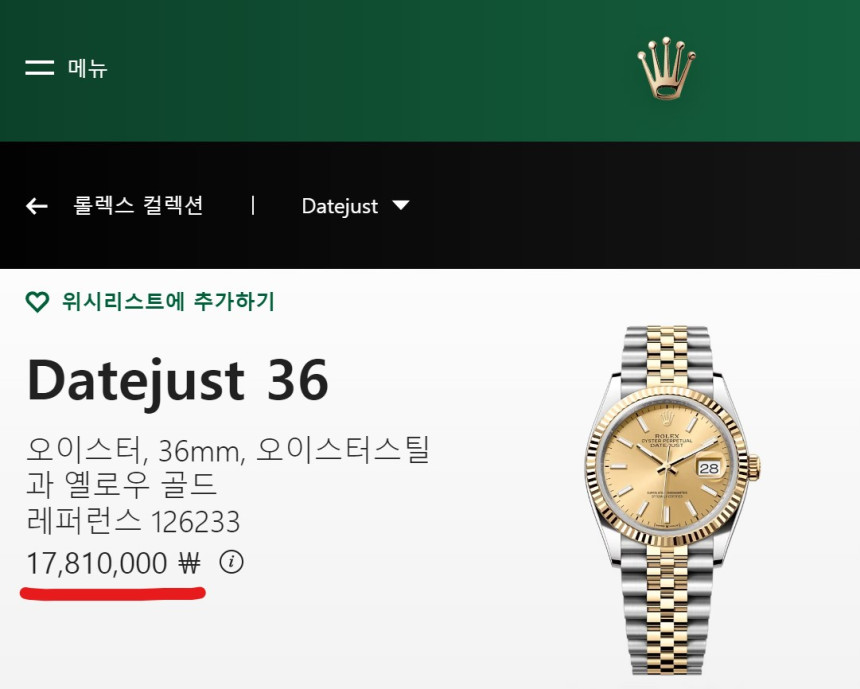
Task: Click the date window showing 28
Action: click(708, 468)
